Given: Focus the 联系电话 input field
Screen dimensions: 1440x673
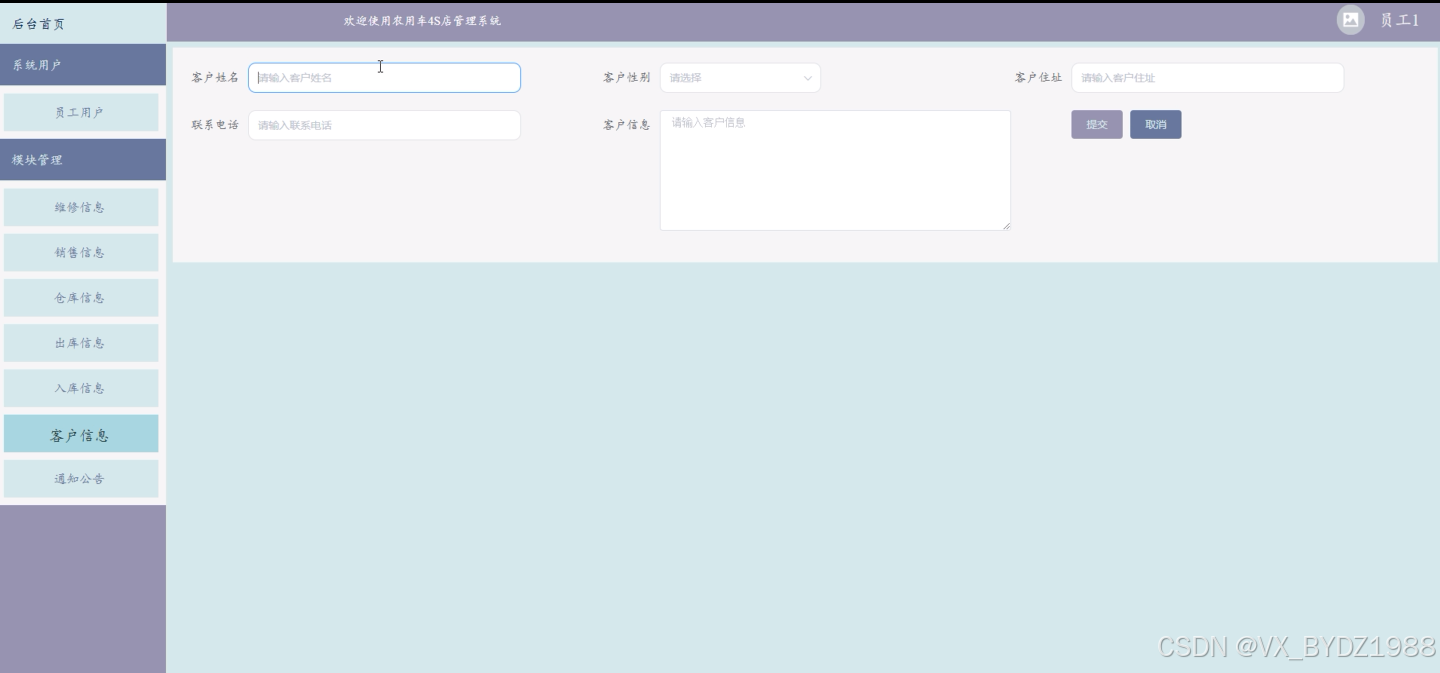Looking at the screenshot, I should click(384, 125).
